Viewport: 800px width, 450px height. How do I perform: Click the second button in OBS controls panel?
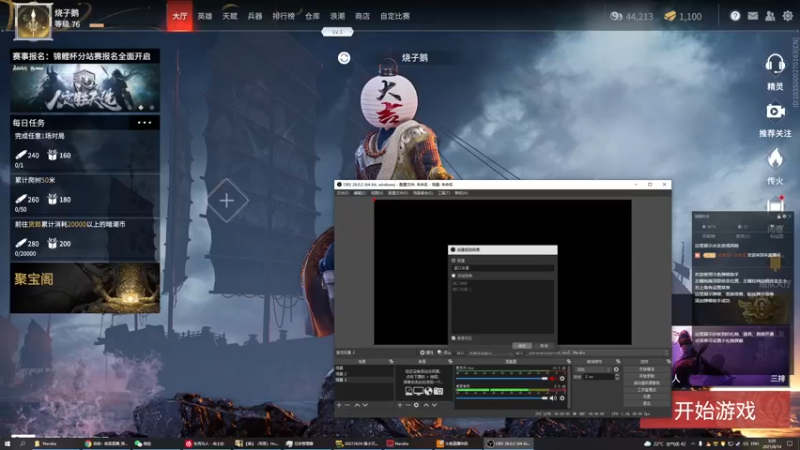click(x=647, y=376)
